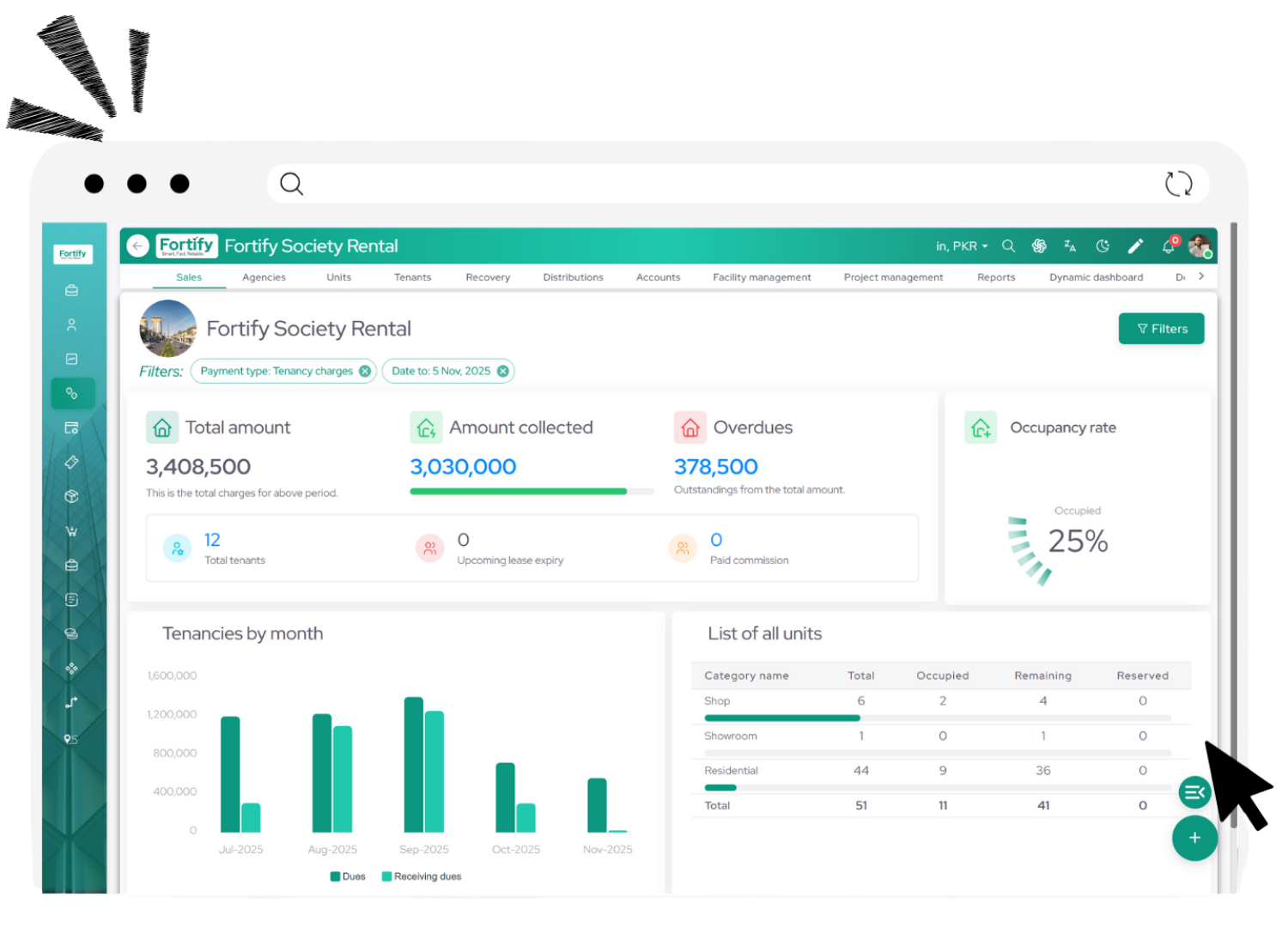Click the pencil edit icon in header
This screenshot has height=927, width=1288.
tap(1135, 246)
